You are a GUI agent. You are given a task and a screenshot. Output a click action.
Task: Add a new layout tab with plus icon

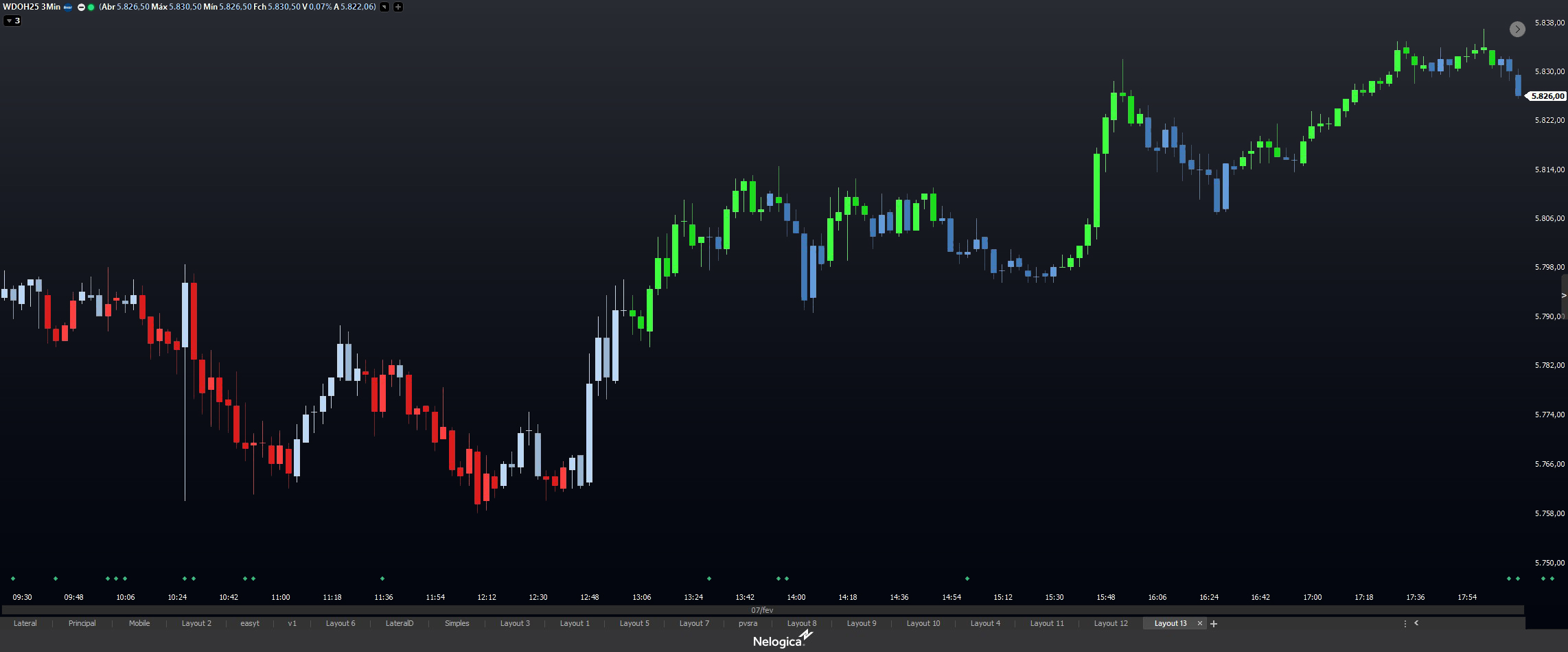1214,623
